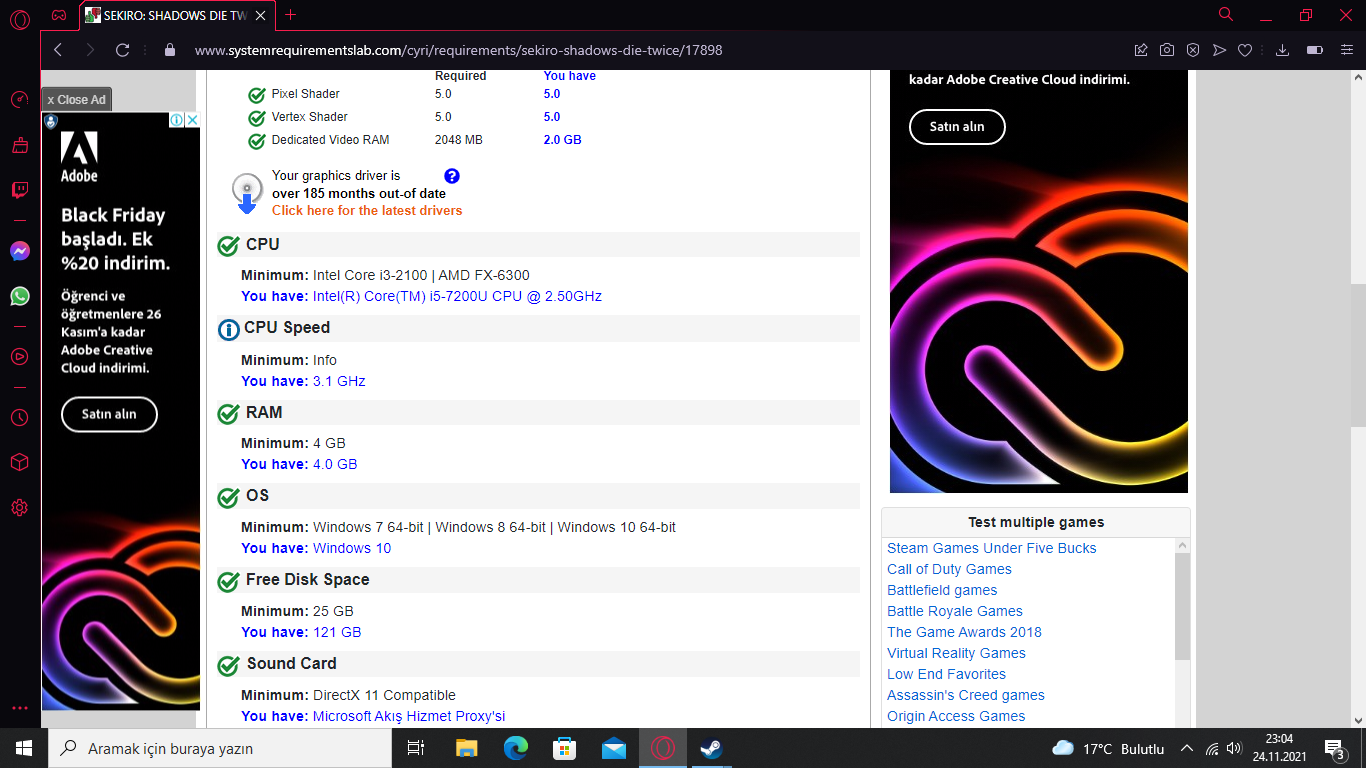Open the 'Origin Access Games' link

956,716
